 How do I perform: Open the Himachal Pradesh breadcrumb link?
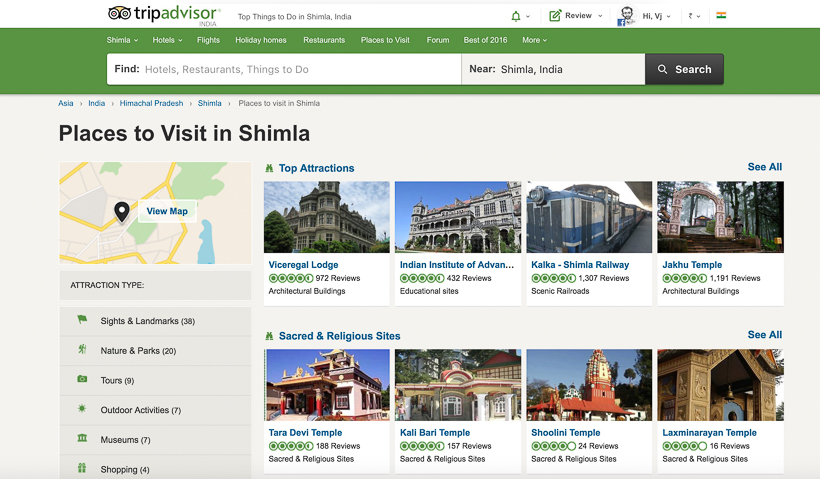coord(151,103)
